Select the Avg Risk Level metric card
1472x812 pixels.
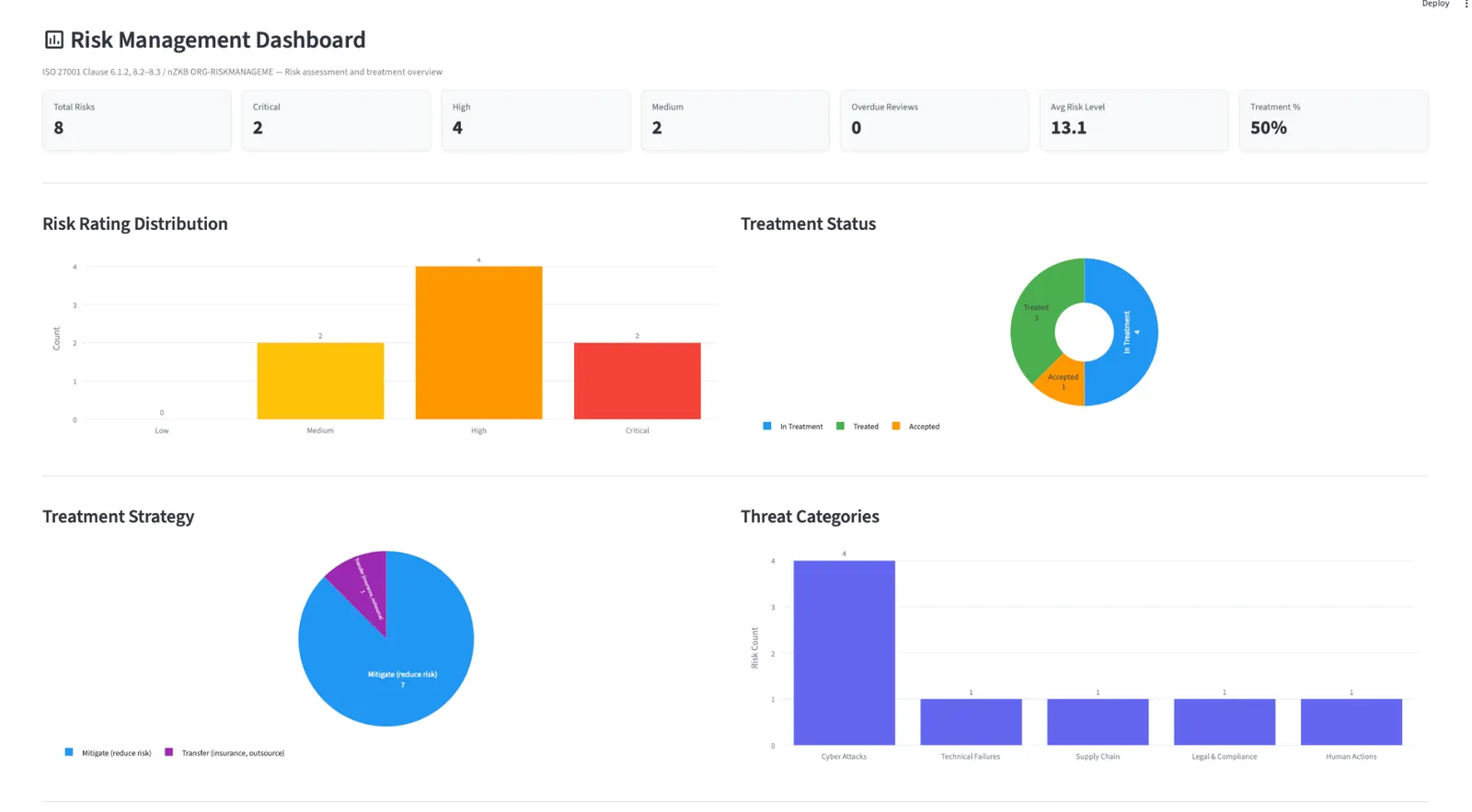(1133, 120)
